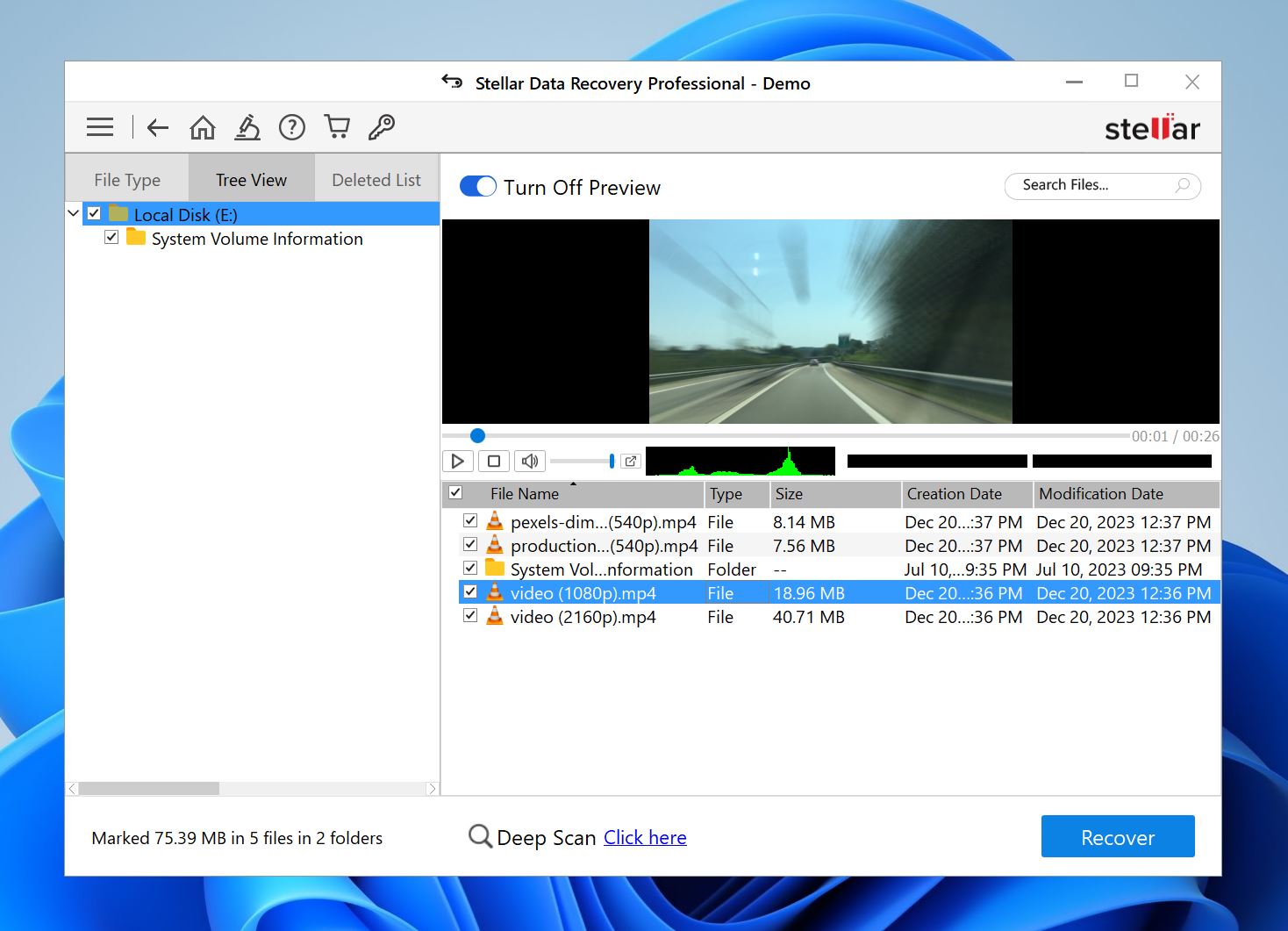
Task: Click the volume slider handle
Action: pos(612,461)
